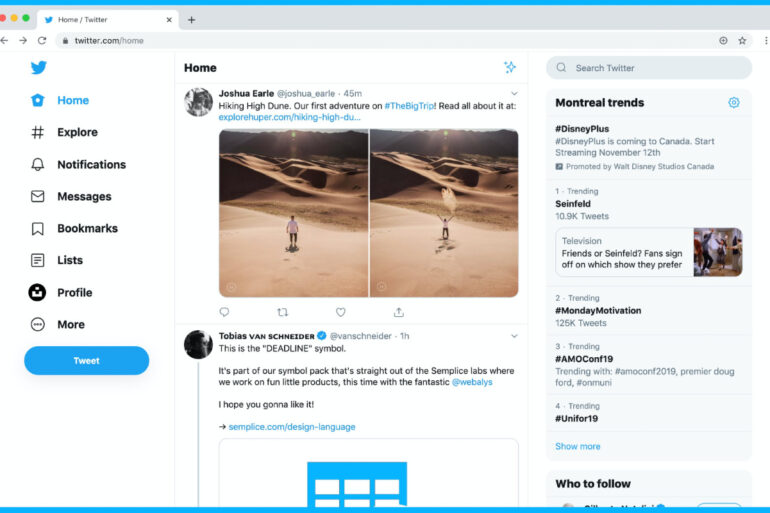Click Joshua Earle's profile avatar
770x513 pixels.
(x=198, y=102)
